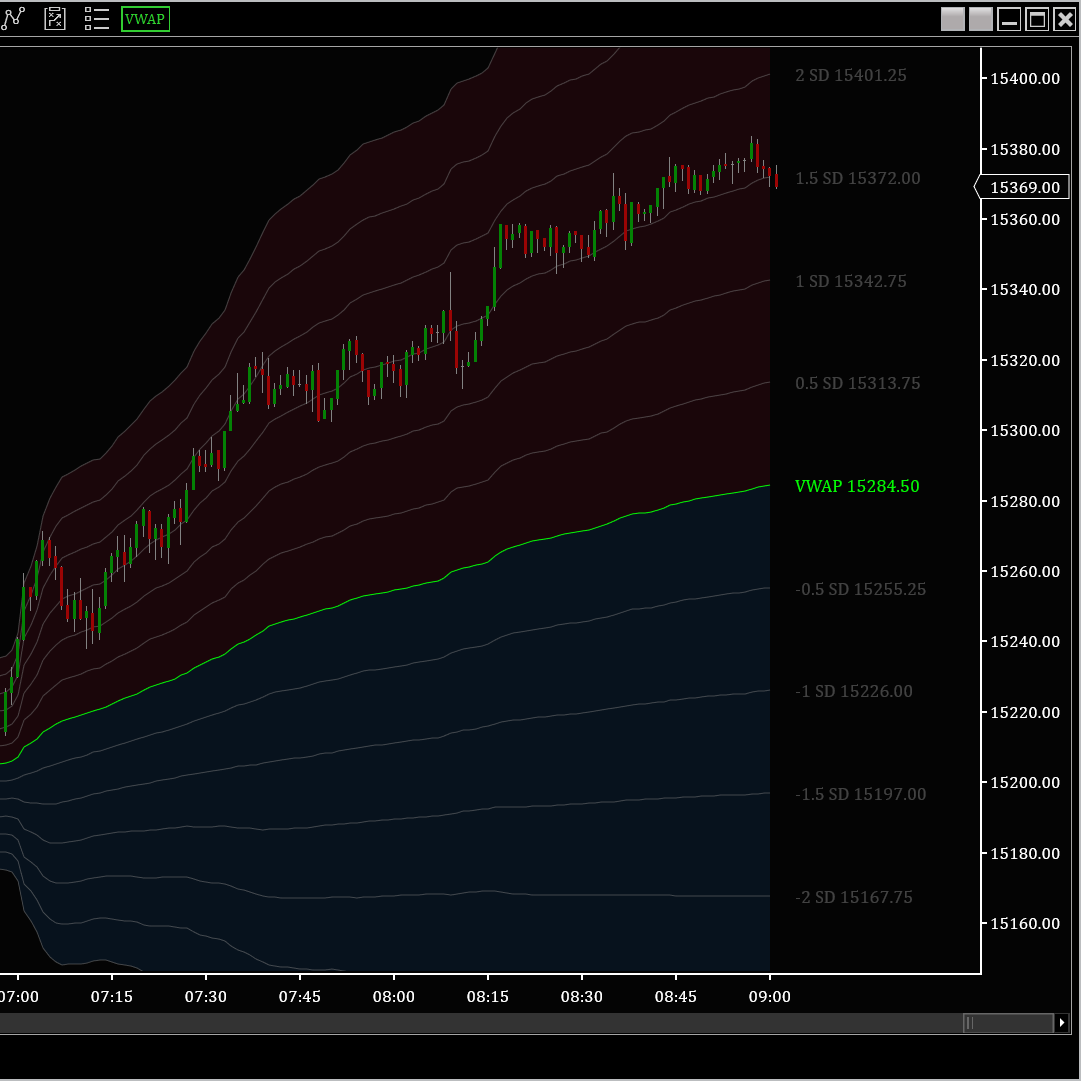
Task: Minimize the chart window
Action: [1009, 19]
